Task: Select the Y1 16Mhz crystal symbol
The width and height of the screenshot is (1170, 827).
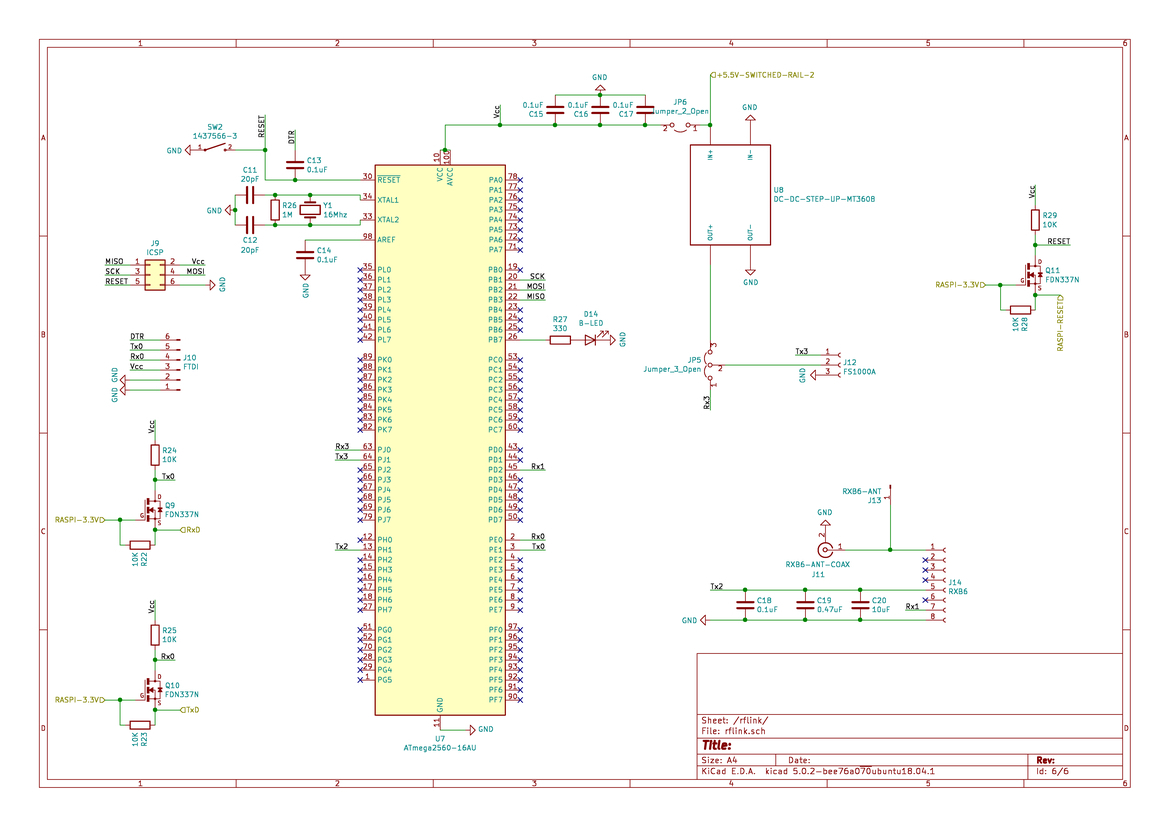Action: (x=310, y=209)
